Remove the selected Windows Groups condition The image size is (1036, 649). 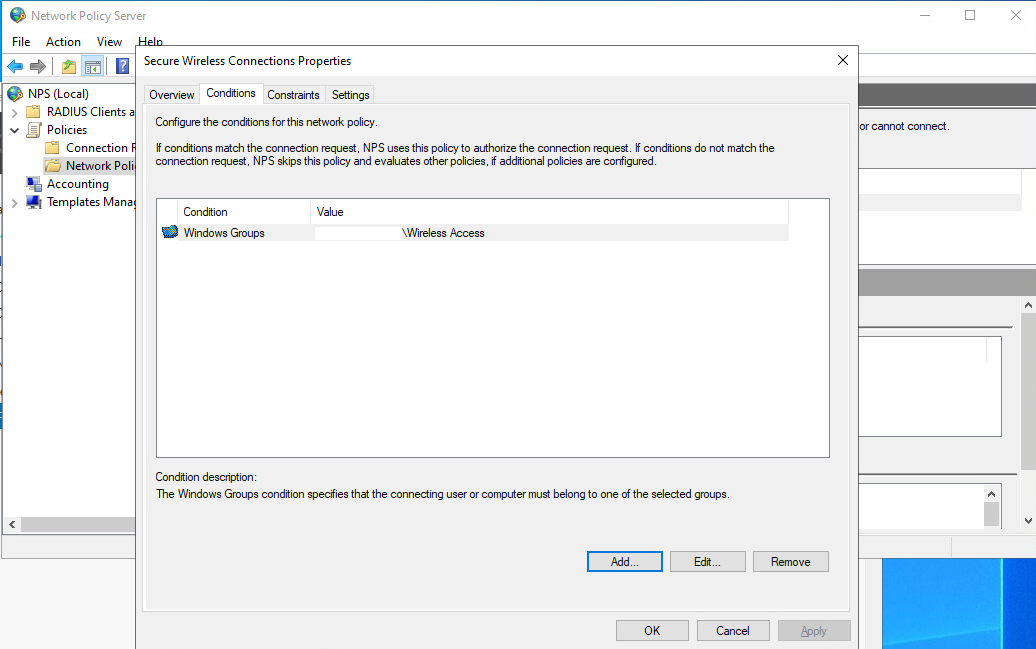click(790, 561)
